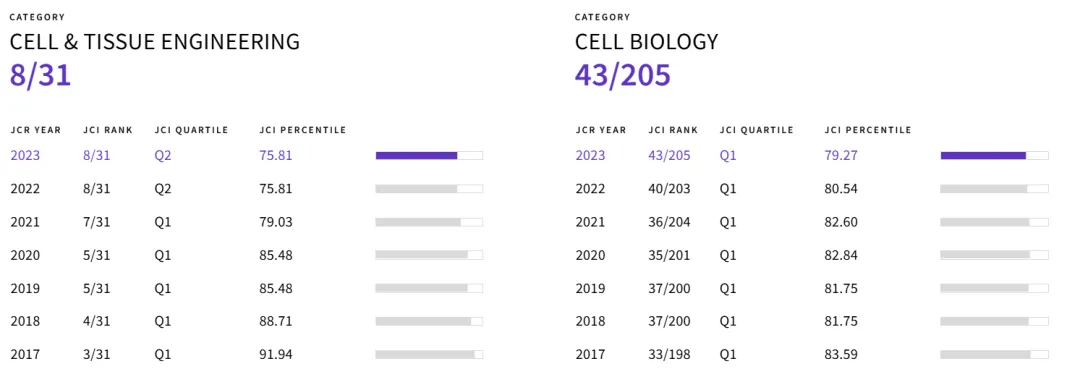Select the 2023 JCR year under Cell & Tissue Engineering
1080x377 pixels.
pyautogui.click(x=25, y=156)
